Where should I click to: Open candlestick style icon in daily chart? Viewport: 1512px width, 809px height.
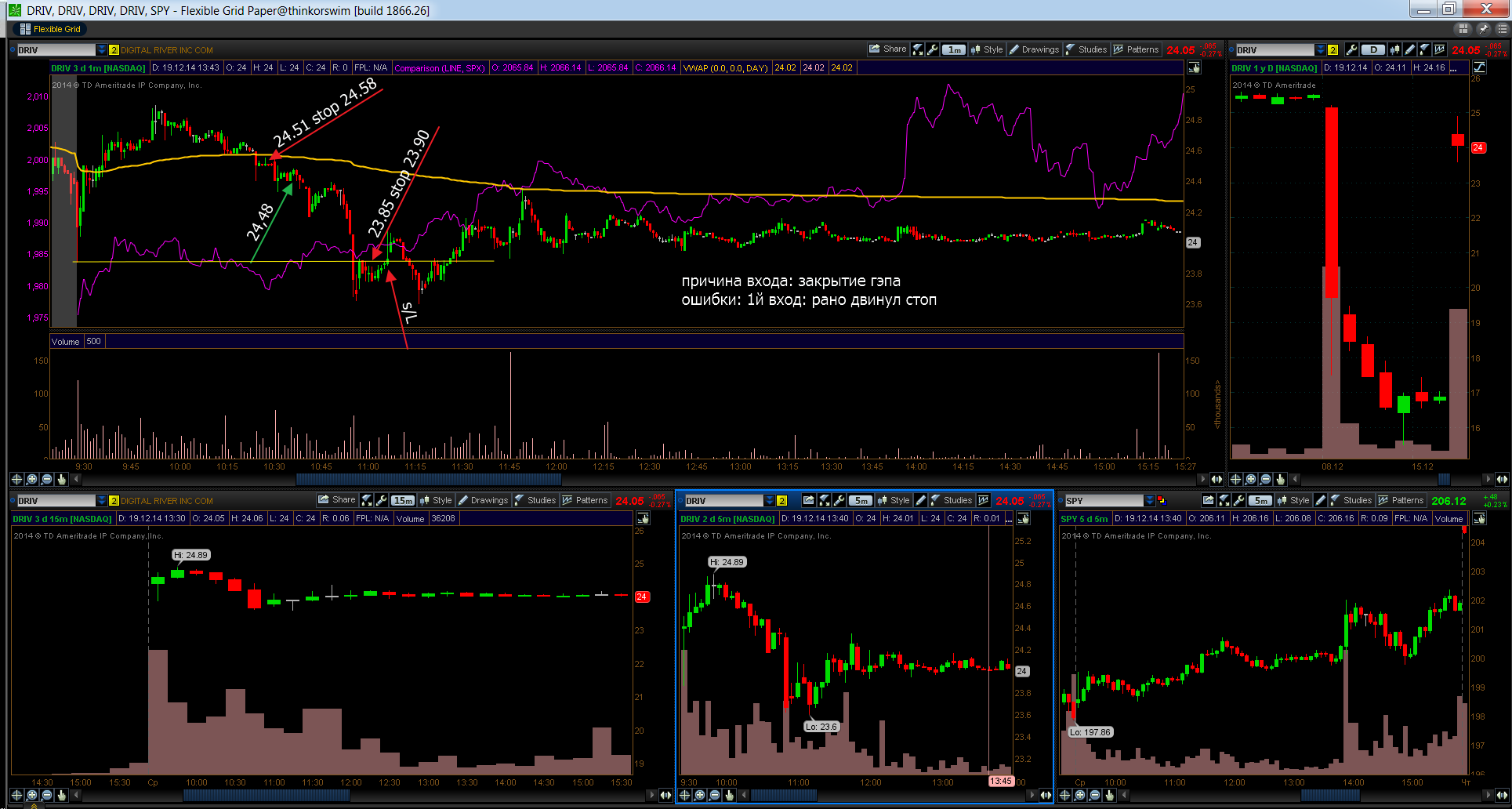(x=1394, y=49)
